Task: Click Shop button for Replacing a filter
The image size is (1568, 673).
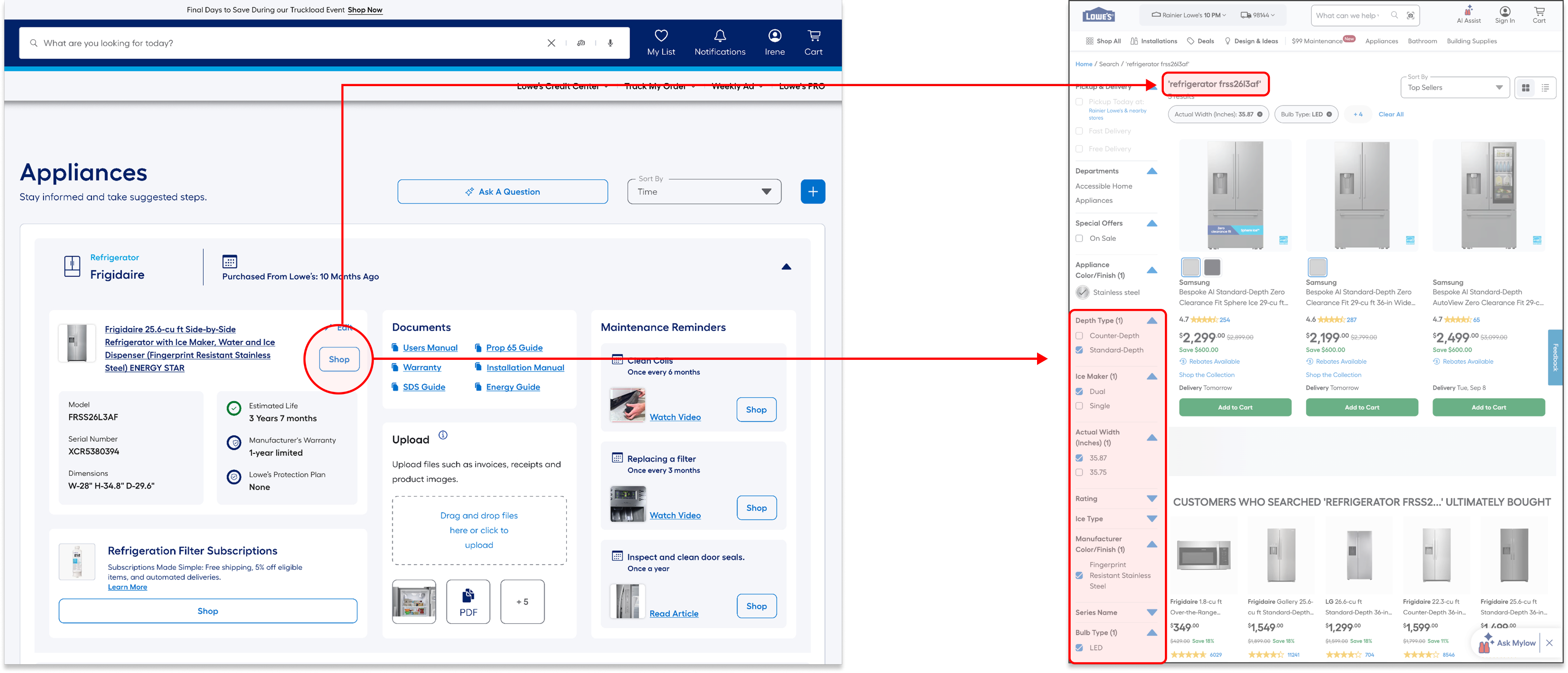Action: (756, 508)
